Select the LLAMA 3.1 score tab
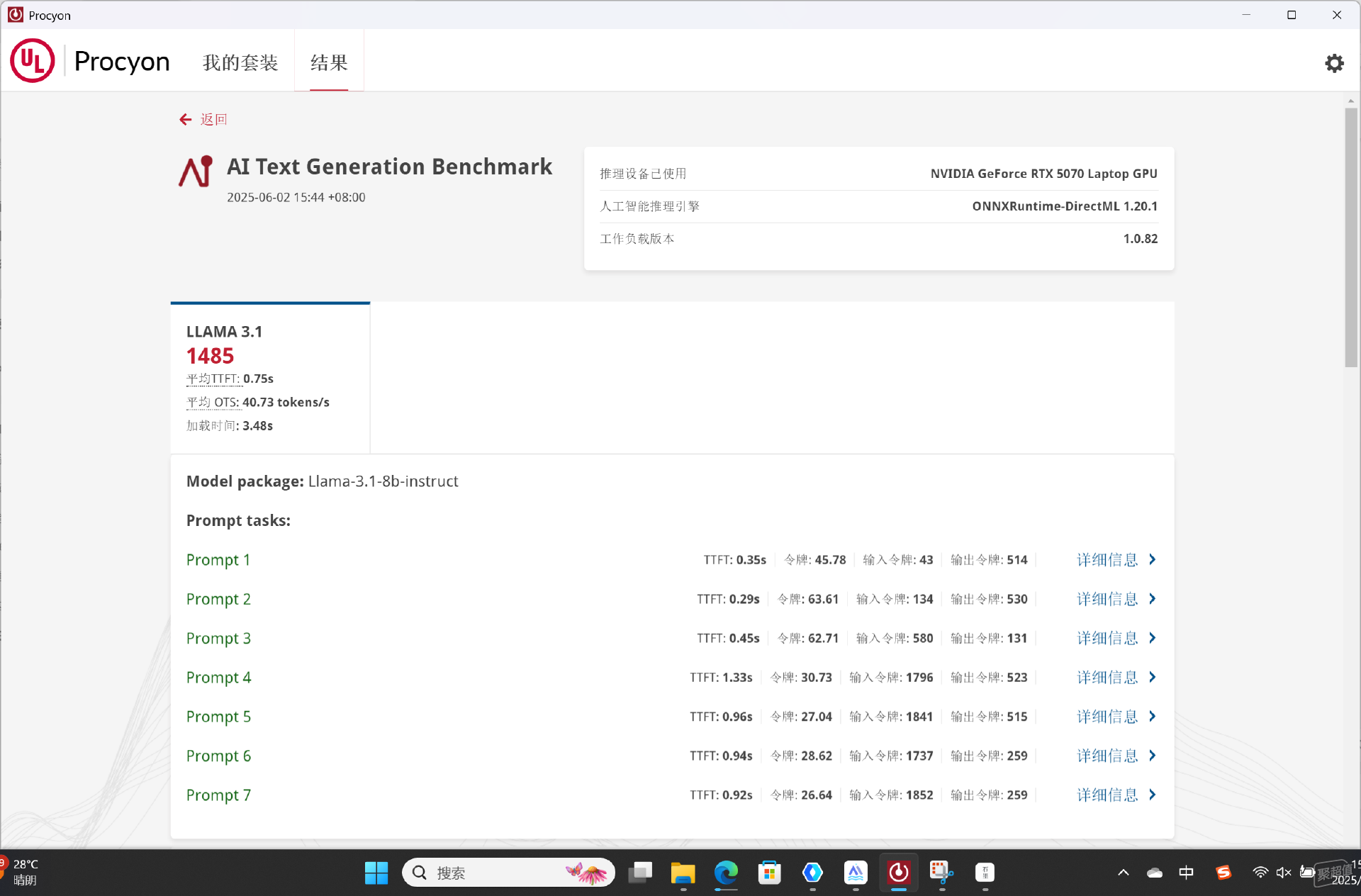Viewport: 1361px width, 896px height. (x=270, y=378)
